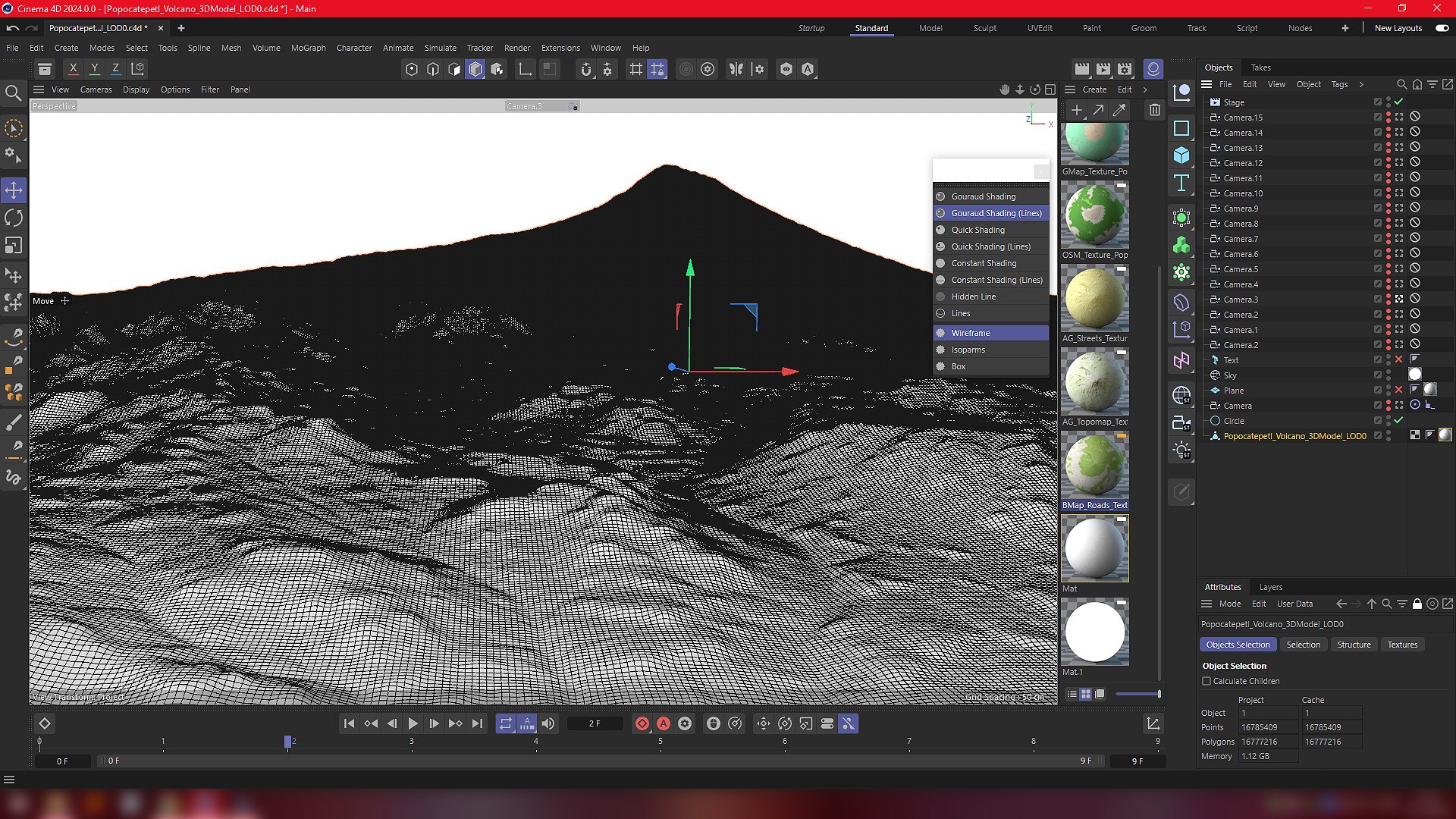The width and height of the screenshot is (1456, 819).
Task: Play the animation forward
Action: tap(413, 723)
